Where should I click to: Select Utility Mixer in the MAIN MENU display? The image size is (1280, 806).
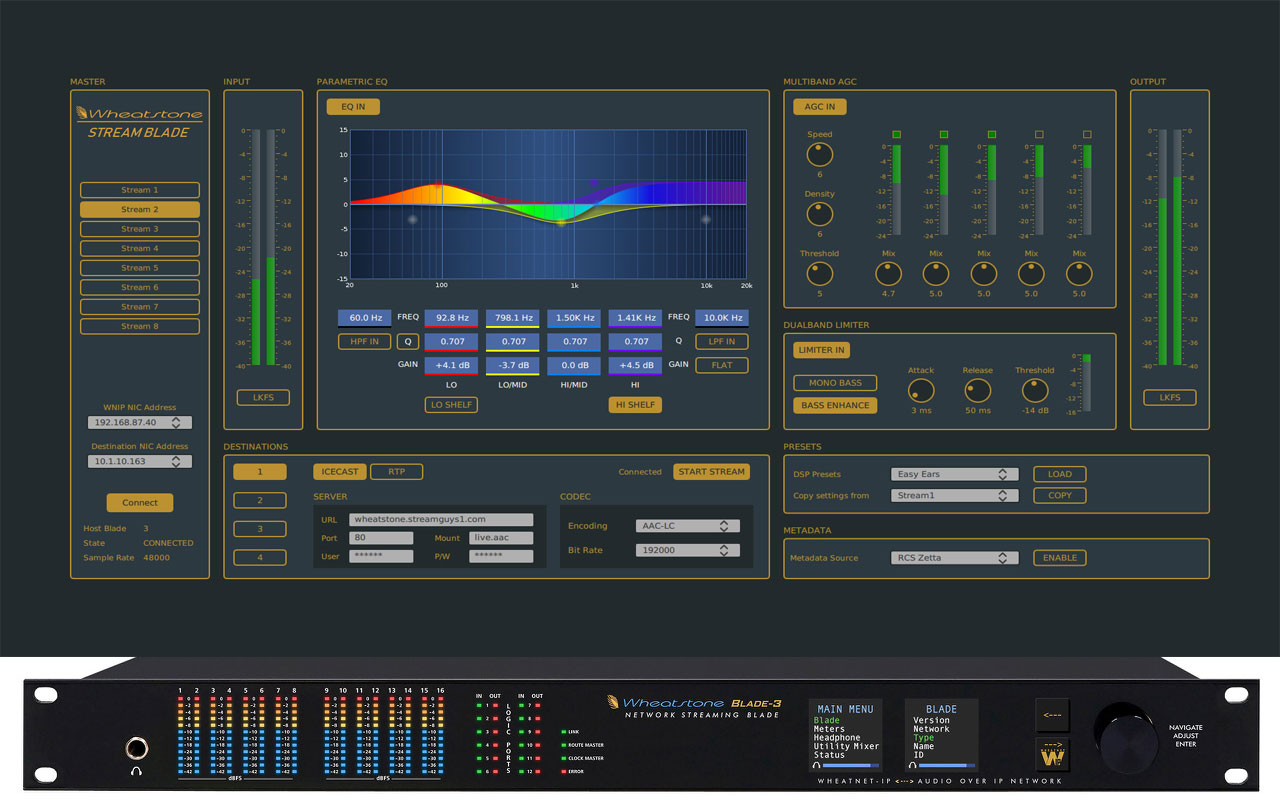pyautogui.click(x=846, y=747)
